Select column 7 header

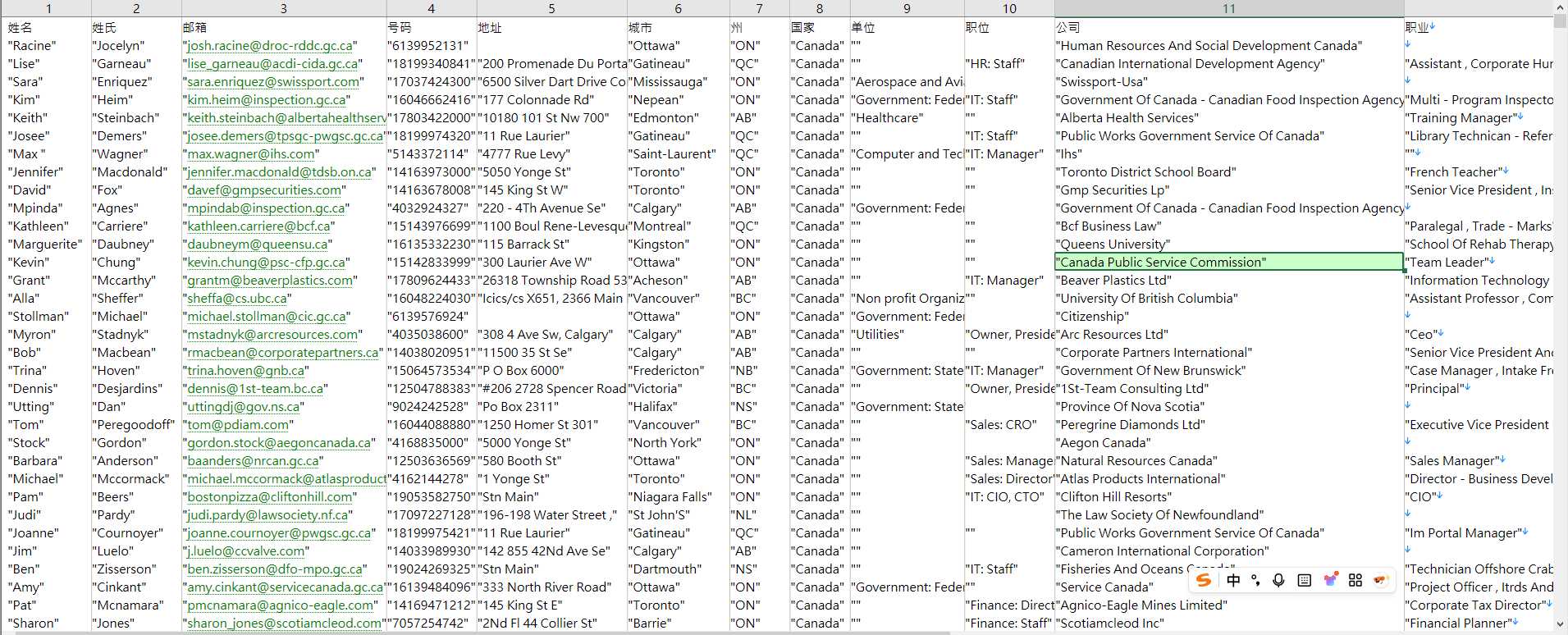point(759,8)
